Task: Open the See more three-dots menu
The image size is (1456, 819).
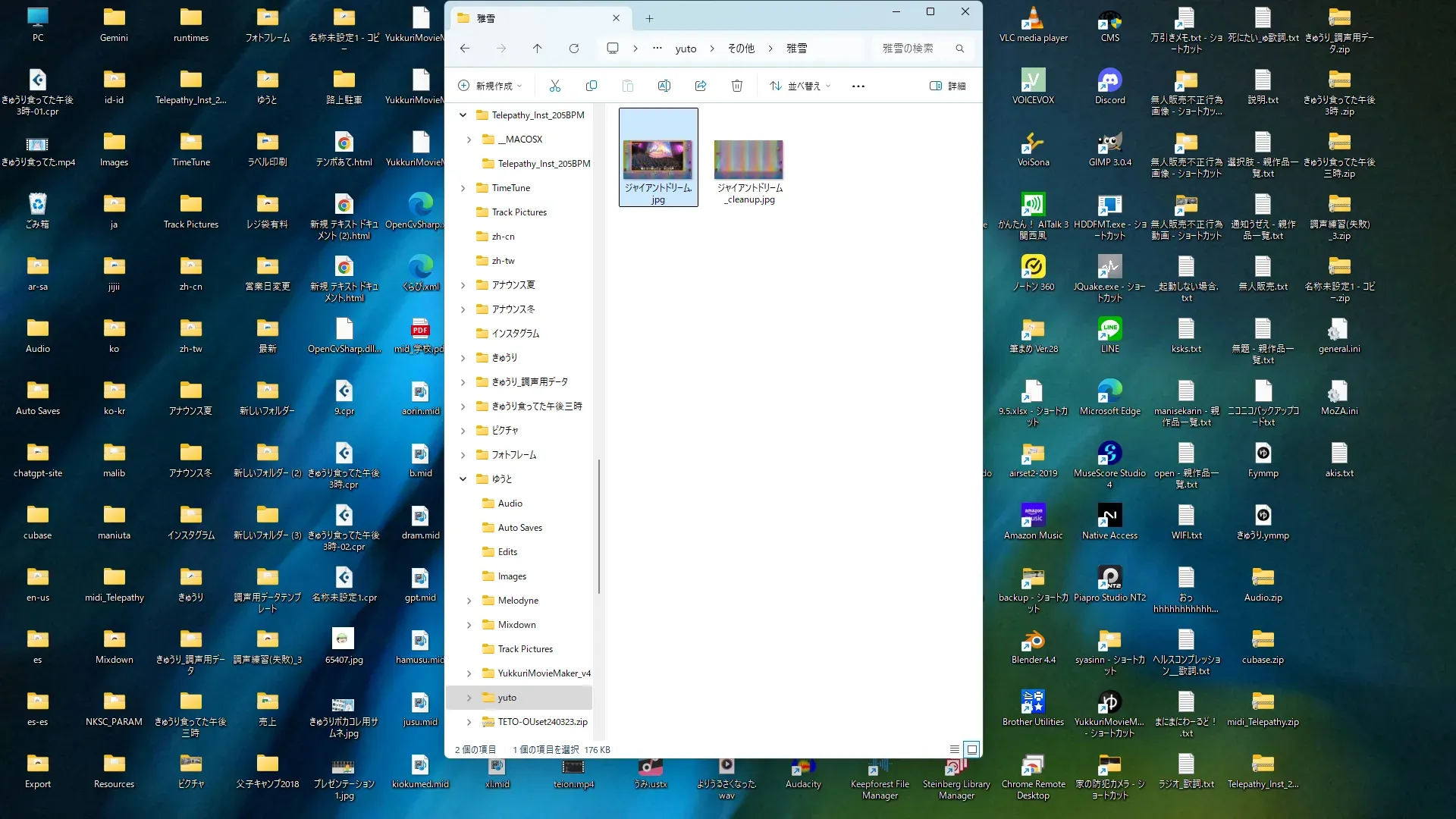Action: point(858,86)
